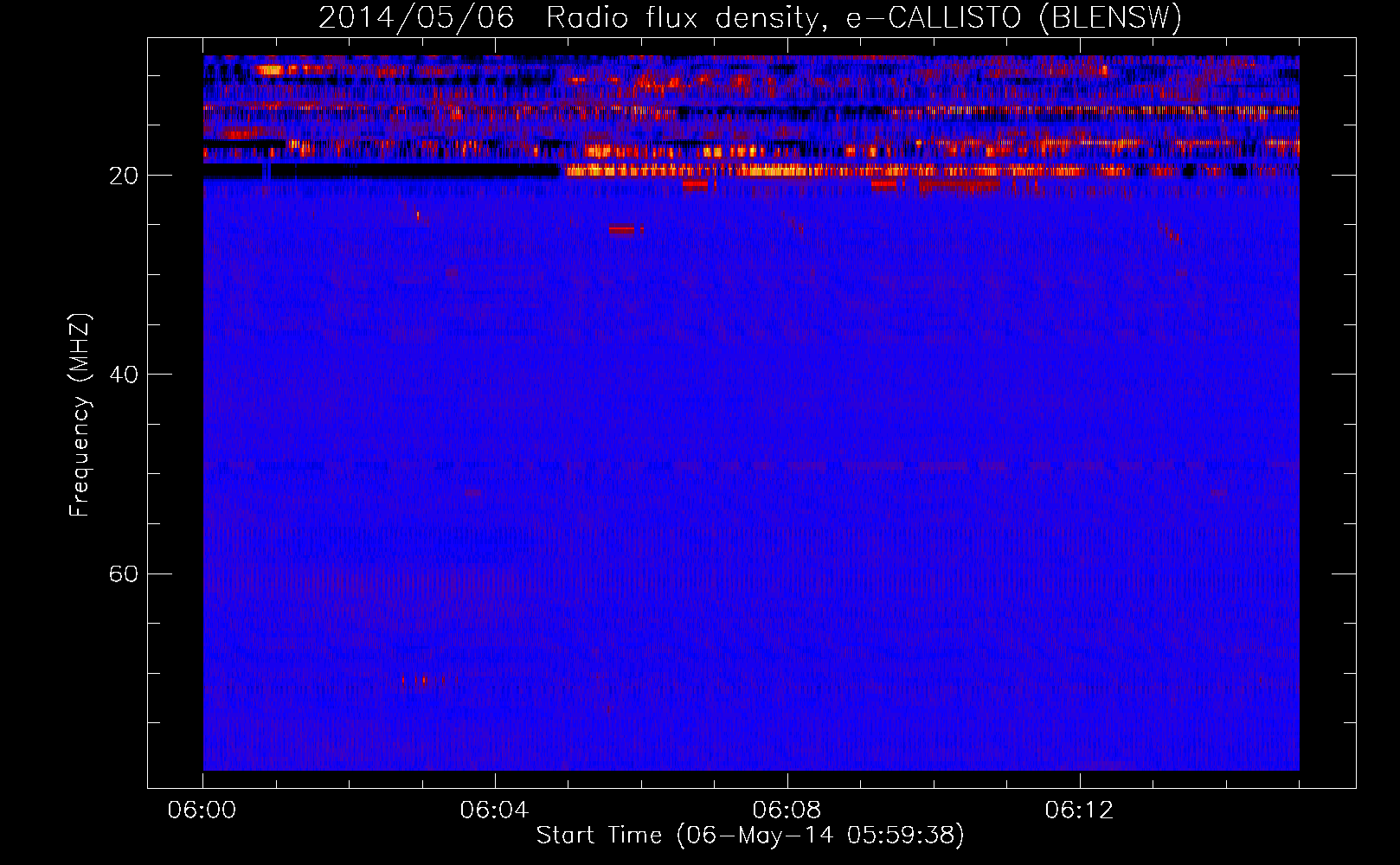Click the '06:08' time tick label
Image resolution: width=1400 pixels, height=865 pixels.
click(787, 811)
